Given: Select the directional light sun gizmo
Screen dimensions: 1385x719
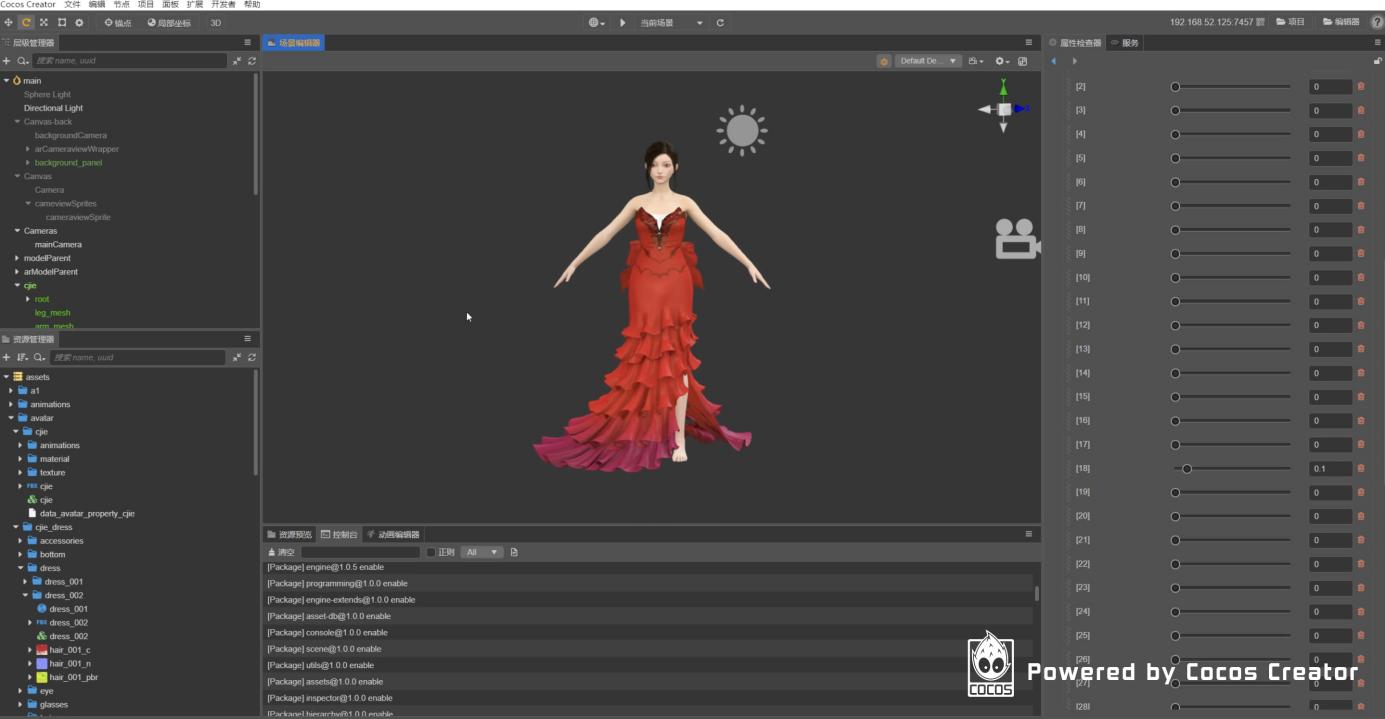Looking at the screenshot, I should pyautogui.click(x=742, y=130).
